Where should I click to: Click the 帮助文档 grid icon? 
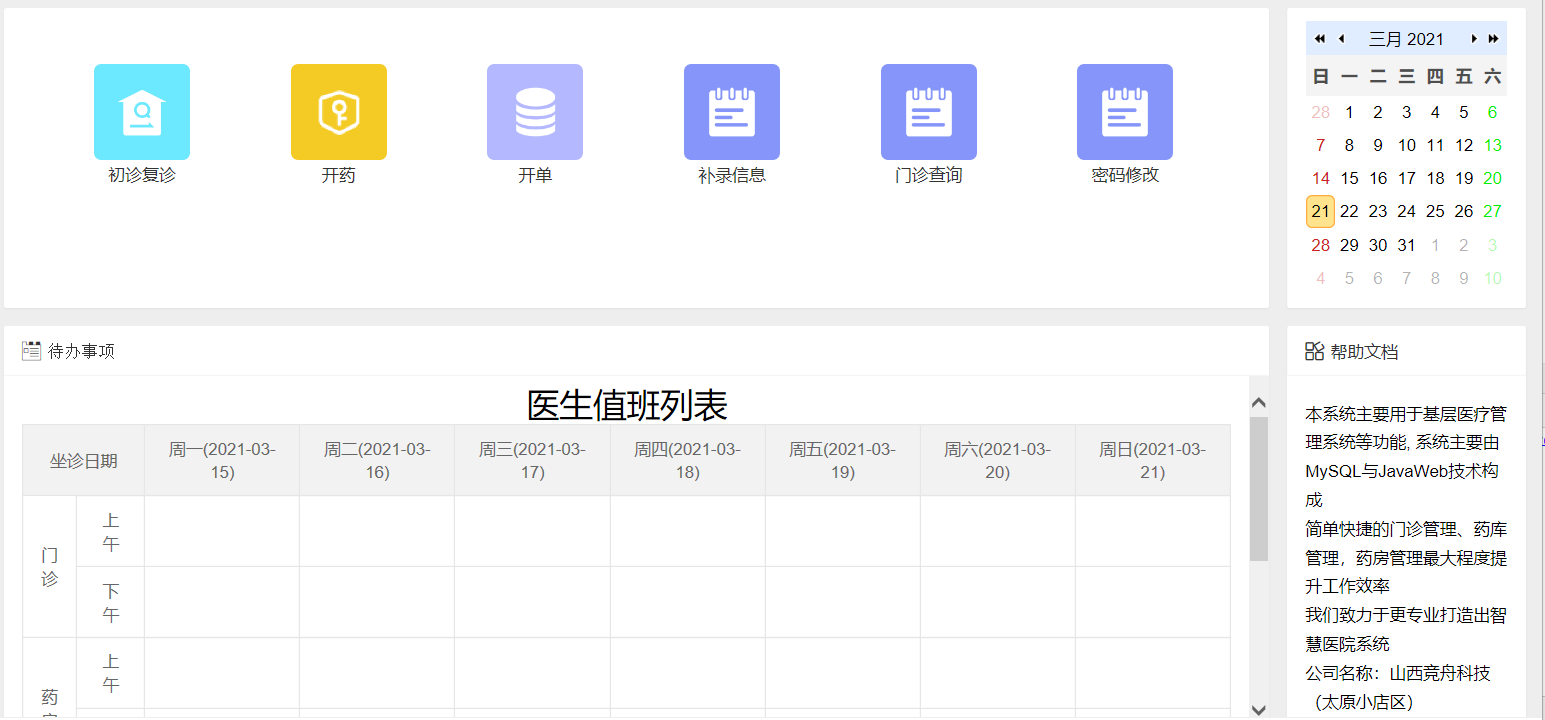click(1314, 351)
